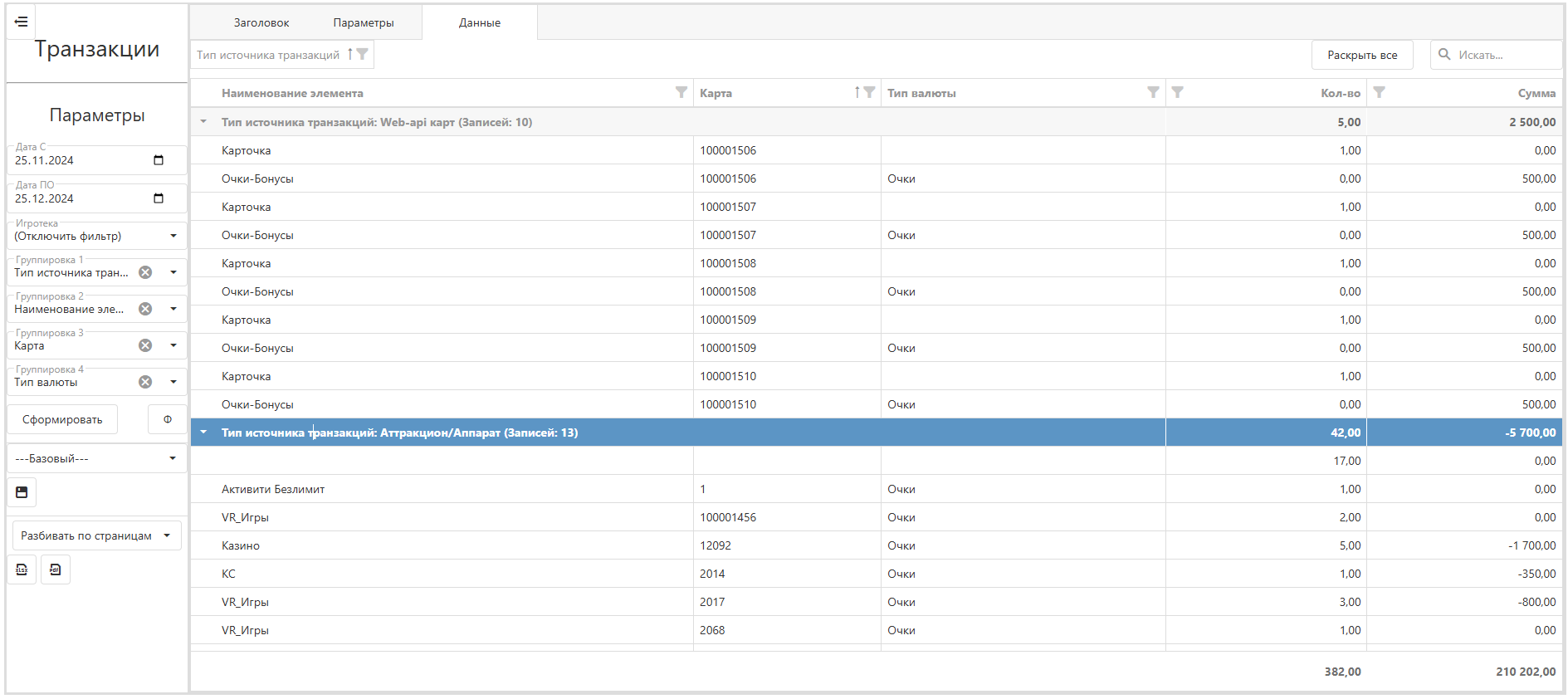1568x699 pixels.
Task: Open Группировка 2 dropdown arrow
Action: (x=173, y=309)
